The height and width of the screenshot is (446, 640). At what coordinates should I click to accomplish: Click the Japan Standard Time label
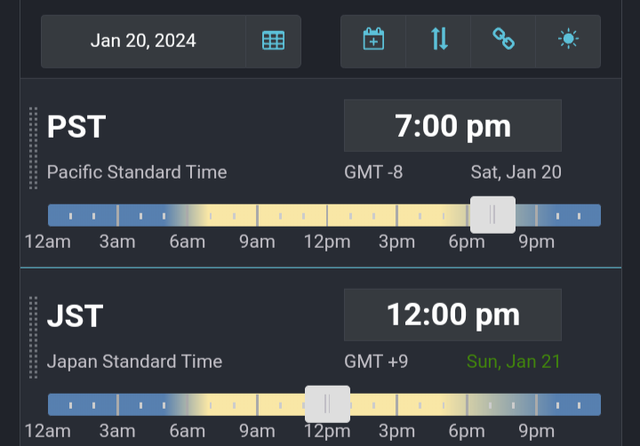click(x=135, y=362)
